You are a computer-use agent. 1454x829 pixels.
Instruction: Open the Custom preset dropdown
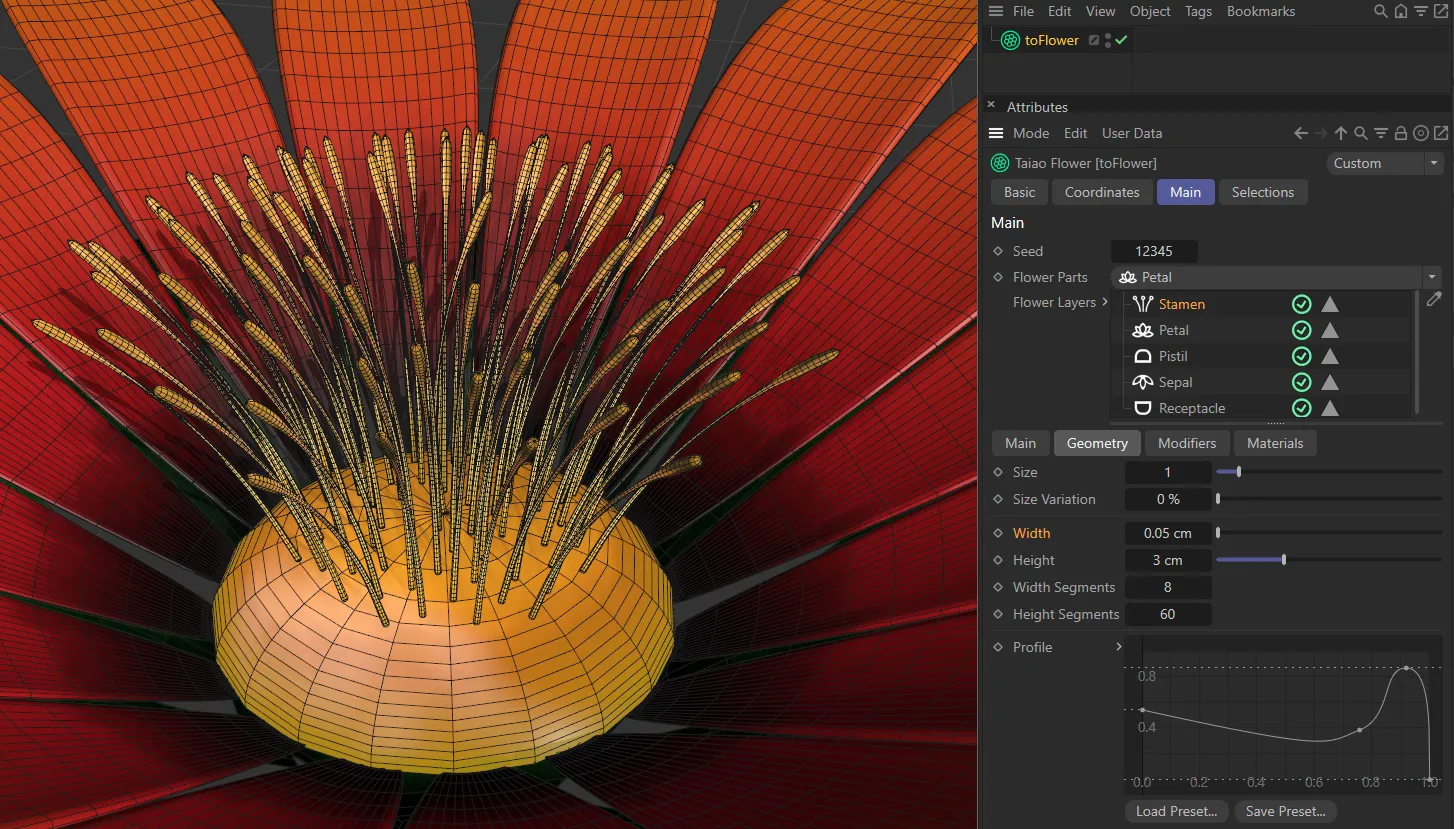click(1385, 162)
